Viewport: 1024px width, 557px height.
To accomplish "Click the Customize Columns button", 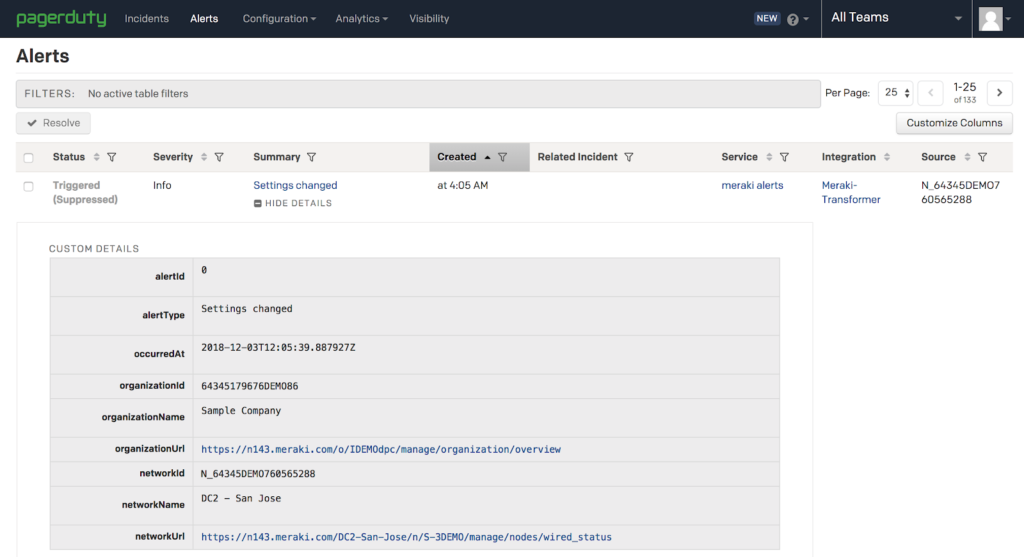I will point(954,123).
